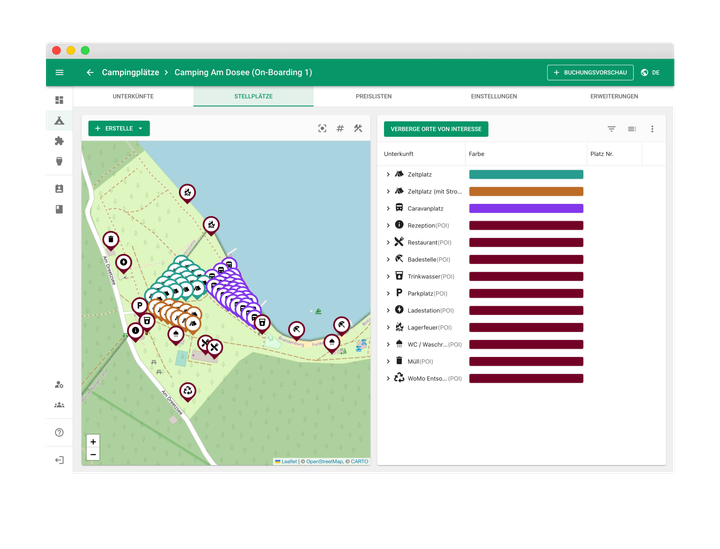
Task: Open the Erstelle dropdown button
Action: pyautogui.click(x=119, y=129)
